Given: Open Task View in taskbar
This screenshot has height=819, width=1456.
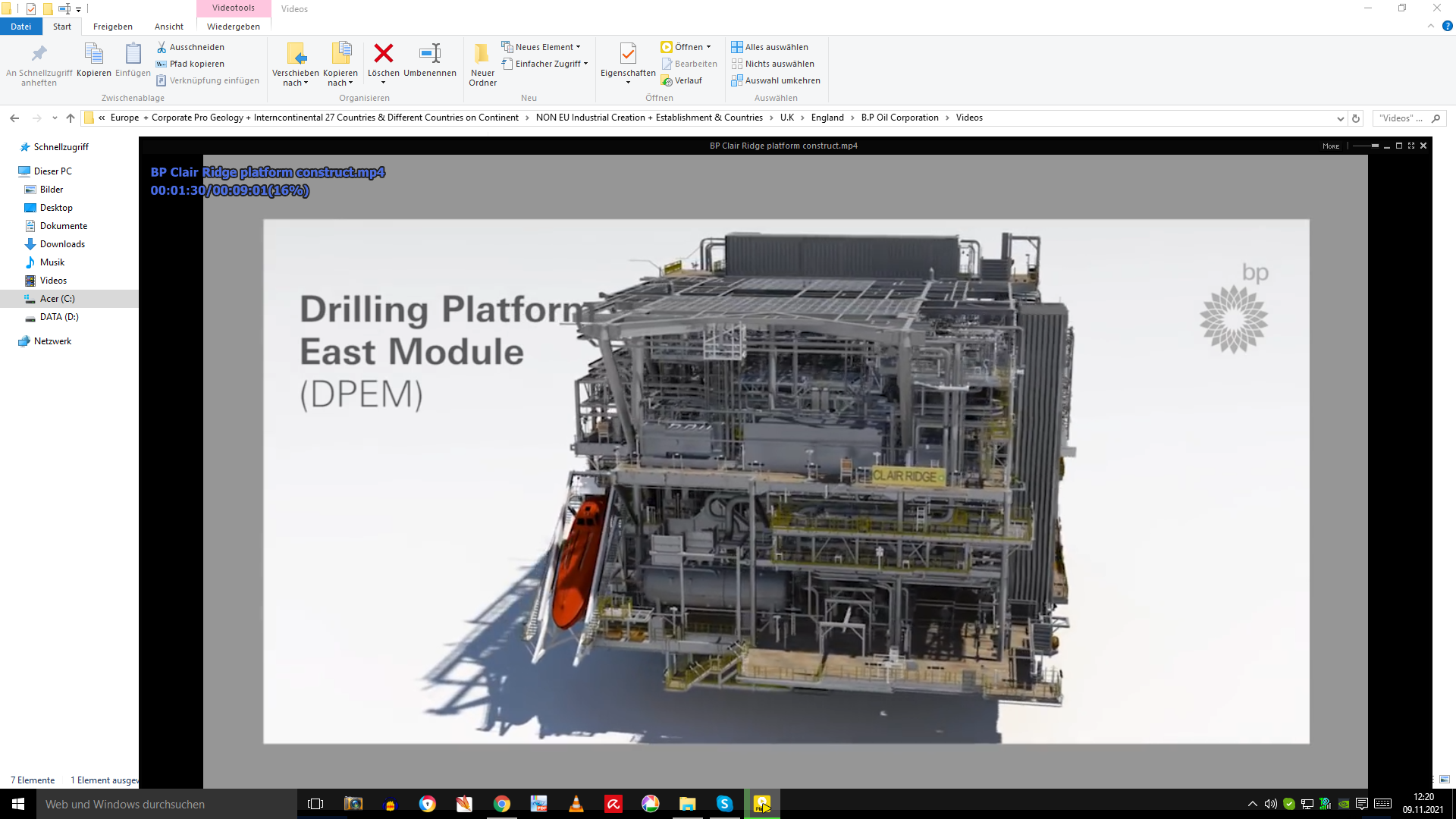Looking at the screenshot, I should [315, 804].
